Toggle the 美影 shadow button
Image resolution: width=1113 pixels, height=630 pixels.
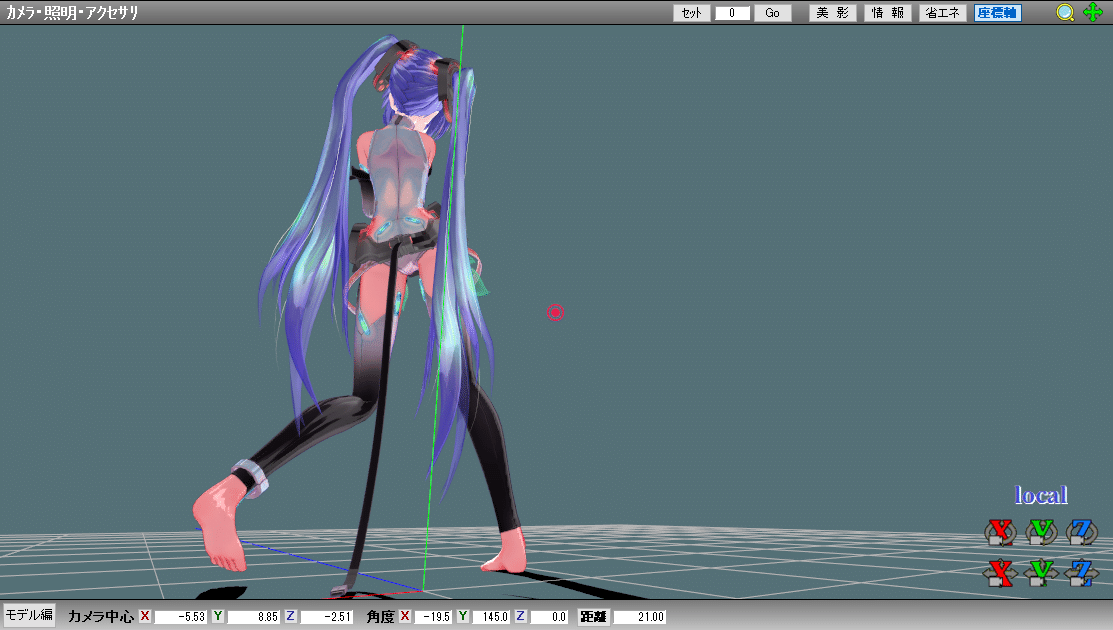[x=833, y=13]
